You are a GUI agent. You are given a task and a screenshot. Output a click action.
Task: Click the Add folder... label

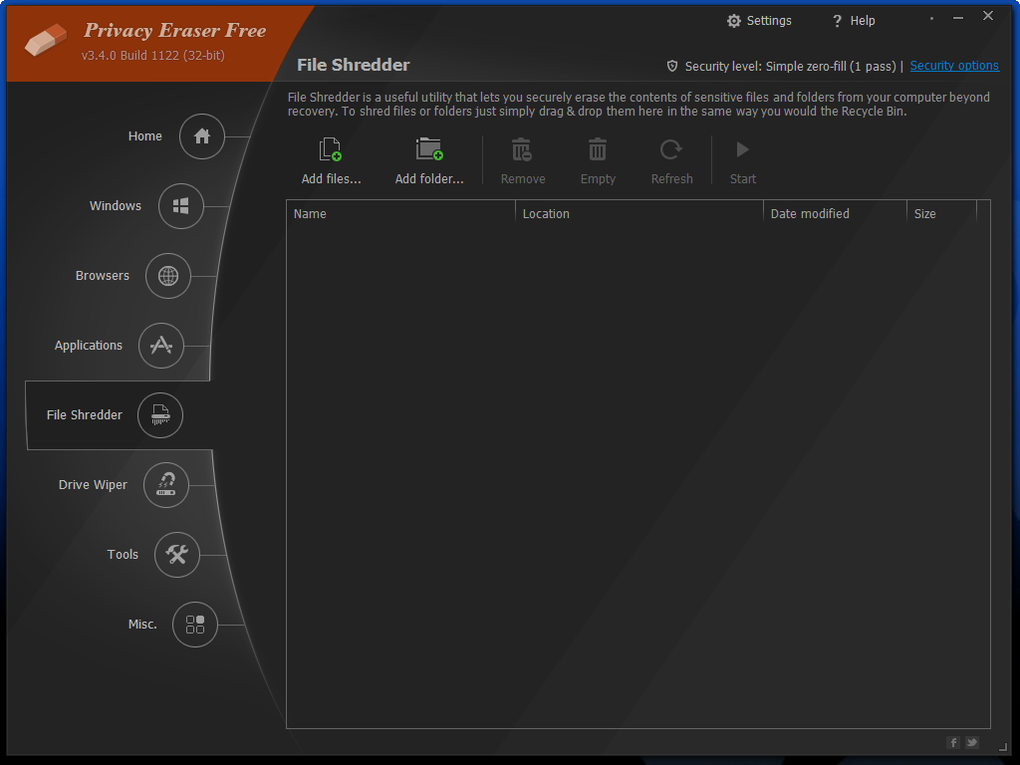[429, 179]
